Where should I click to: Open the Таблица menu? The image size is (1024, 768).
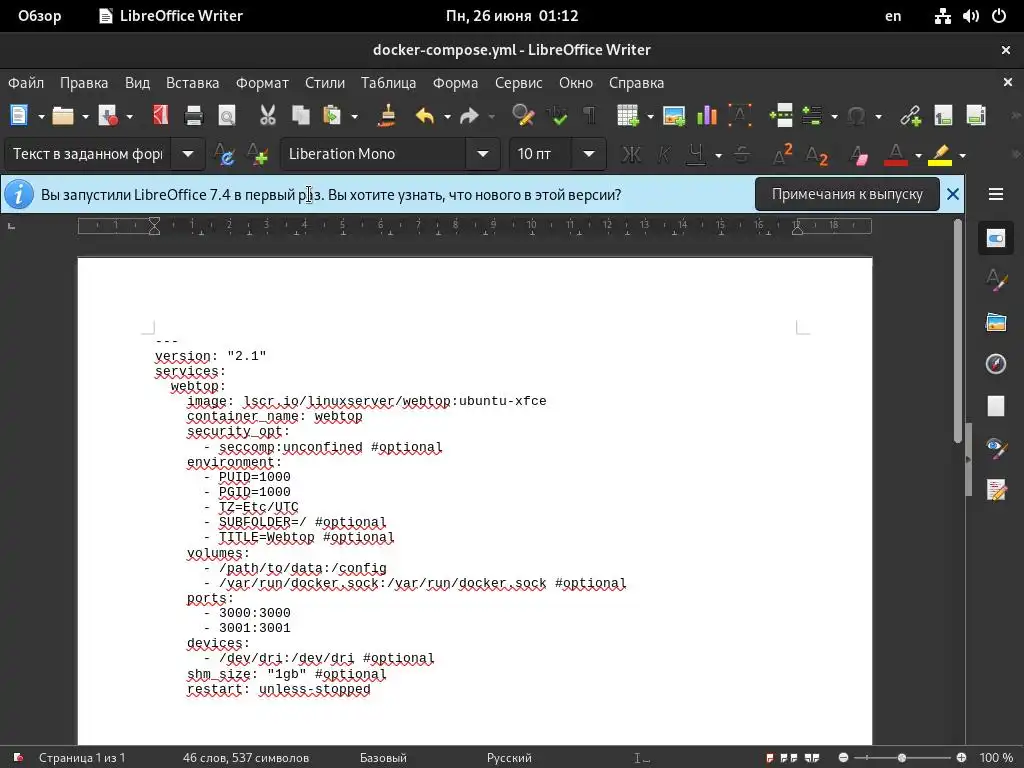click(x=389, y=83)
